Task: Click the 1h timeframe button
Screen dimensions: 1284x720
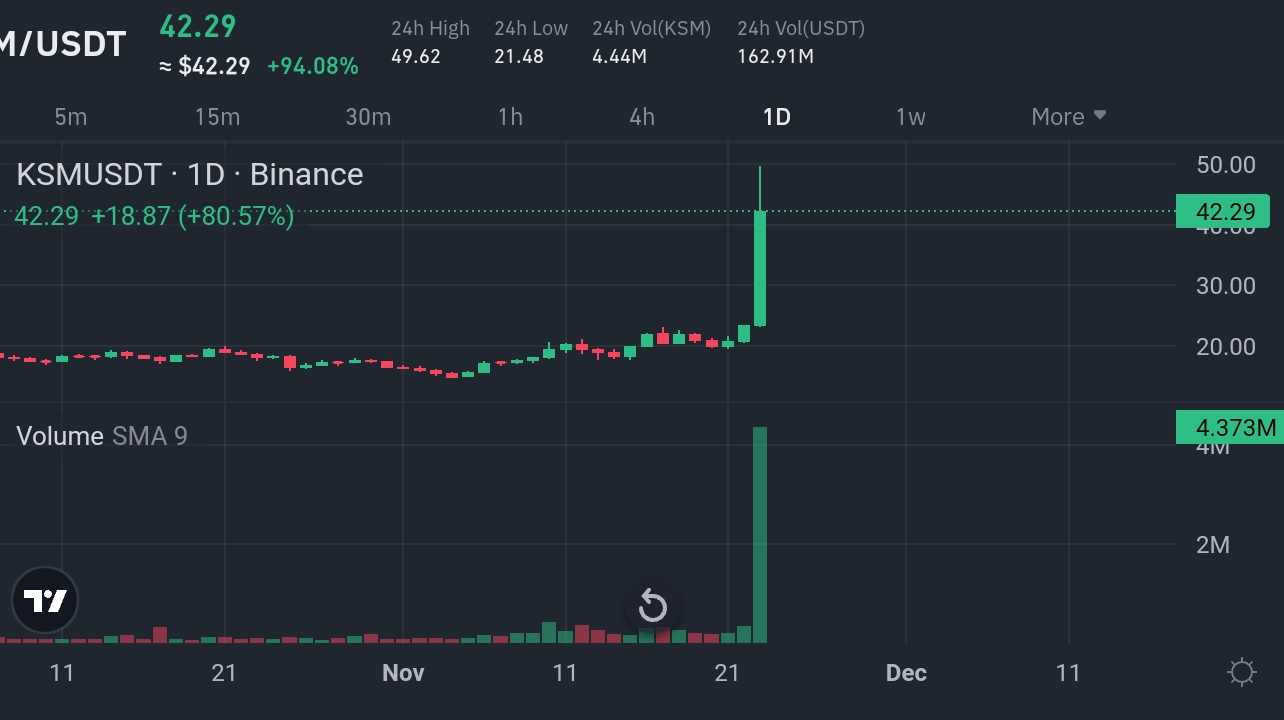Action: (509, 116)
